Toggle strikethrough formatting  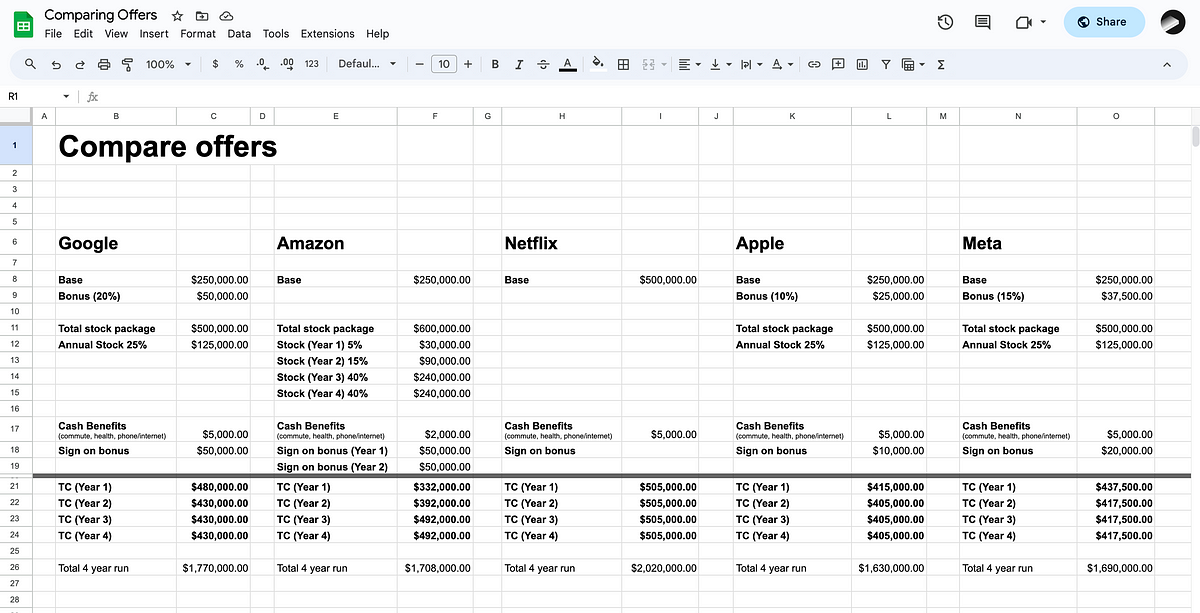click(543, 64)
